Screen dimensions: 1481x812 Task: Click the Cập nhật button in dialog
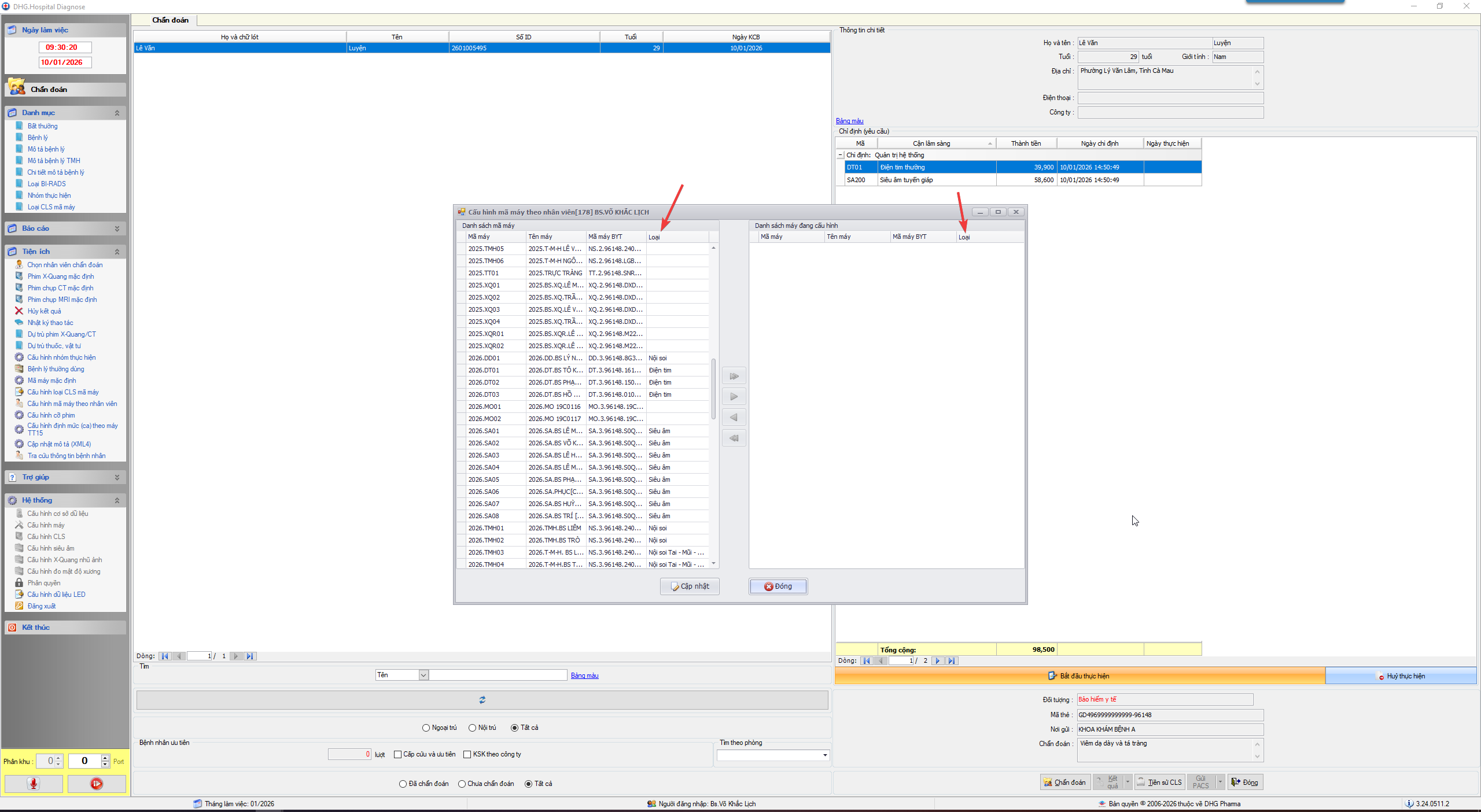(x=690, y=586)
